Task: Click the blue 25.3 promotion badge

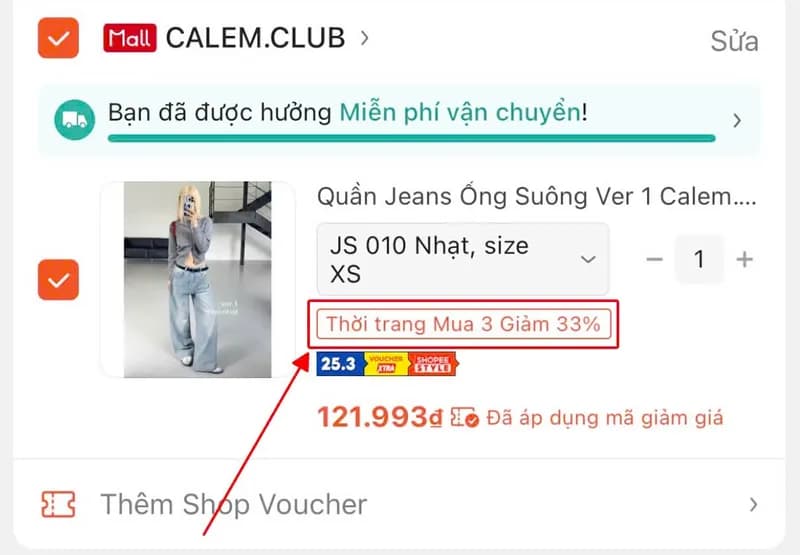Action: [x=340, y=364]
